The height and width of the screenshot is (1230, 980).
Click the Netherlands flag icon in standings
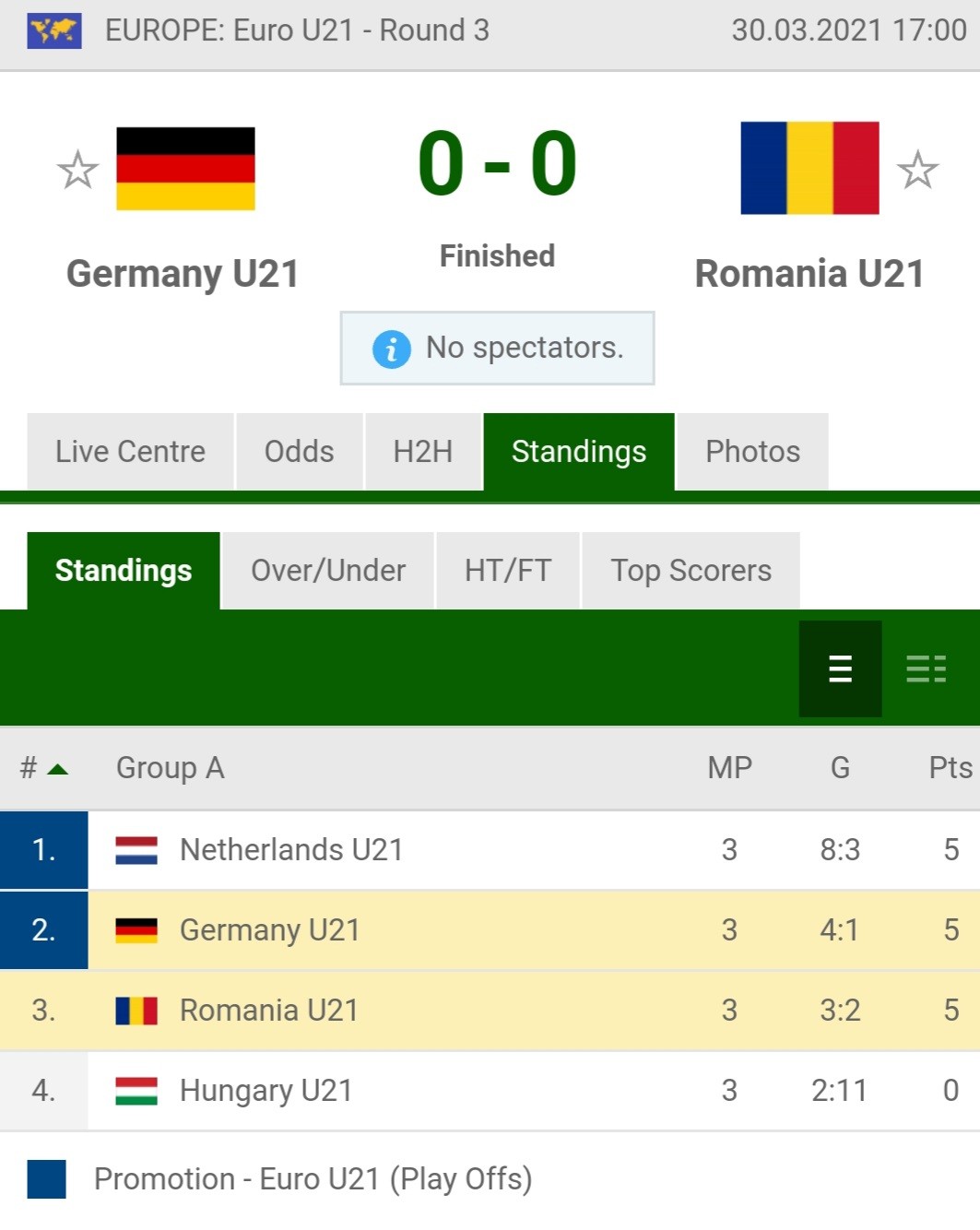click(x=136, y=850)
